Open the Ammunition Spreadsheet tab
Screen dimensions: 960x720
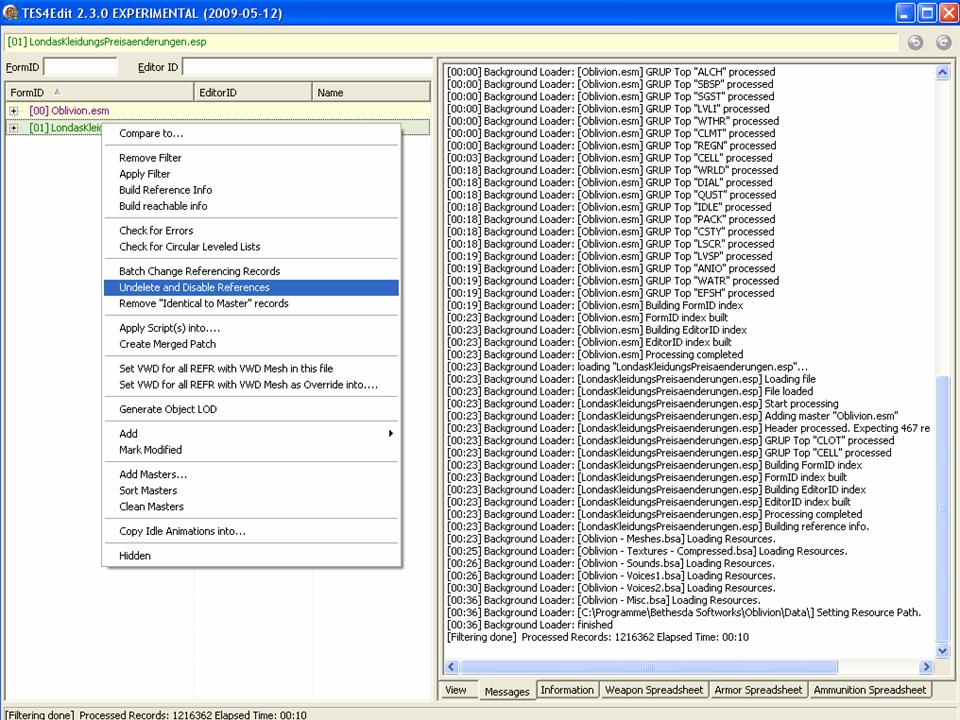point(869,690)
